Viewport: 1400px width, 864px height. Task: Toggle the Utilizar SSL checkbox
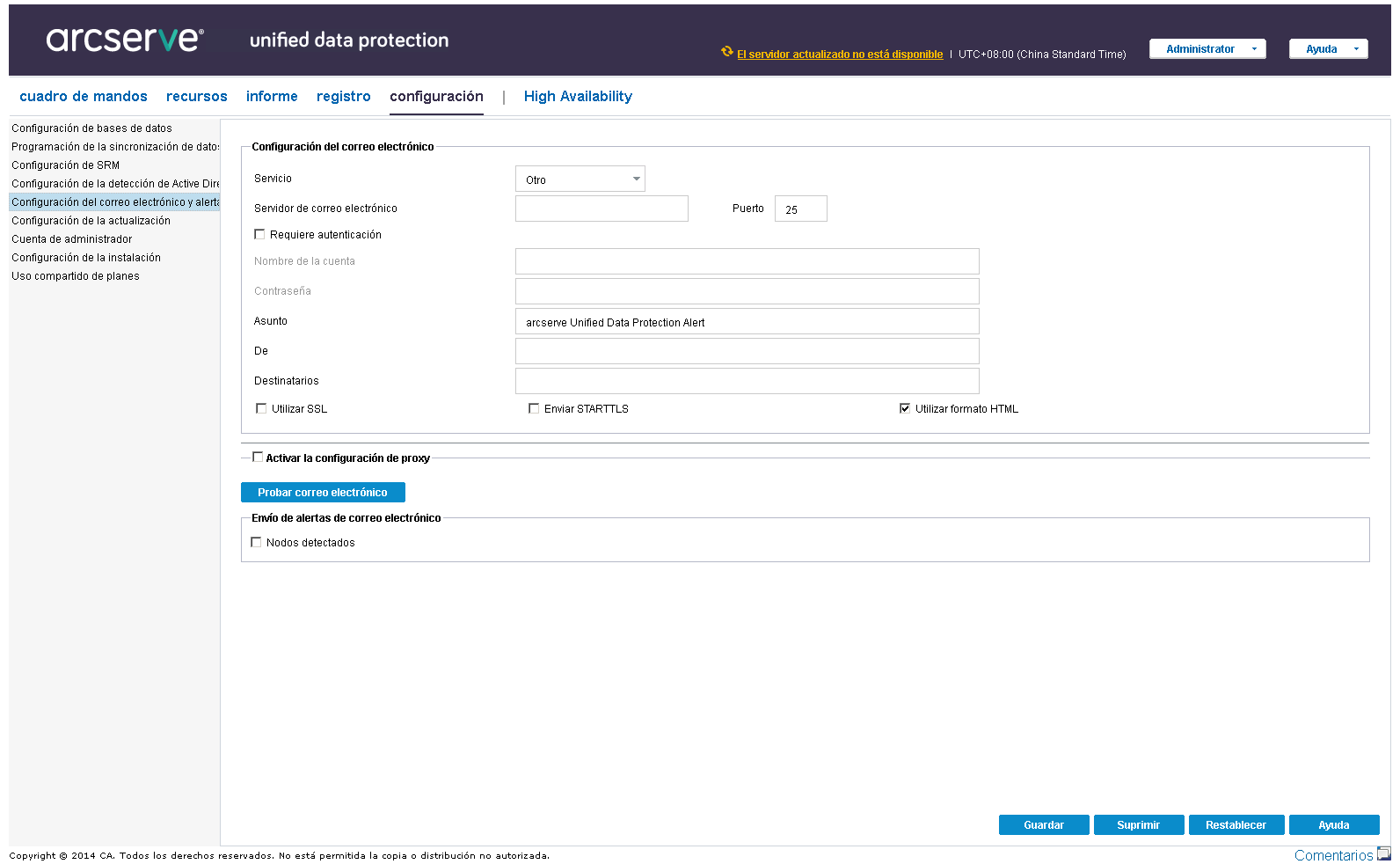(x=261, y=408)
